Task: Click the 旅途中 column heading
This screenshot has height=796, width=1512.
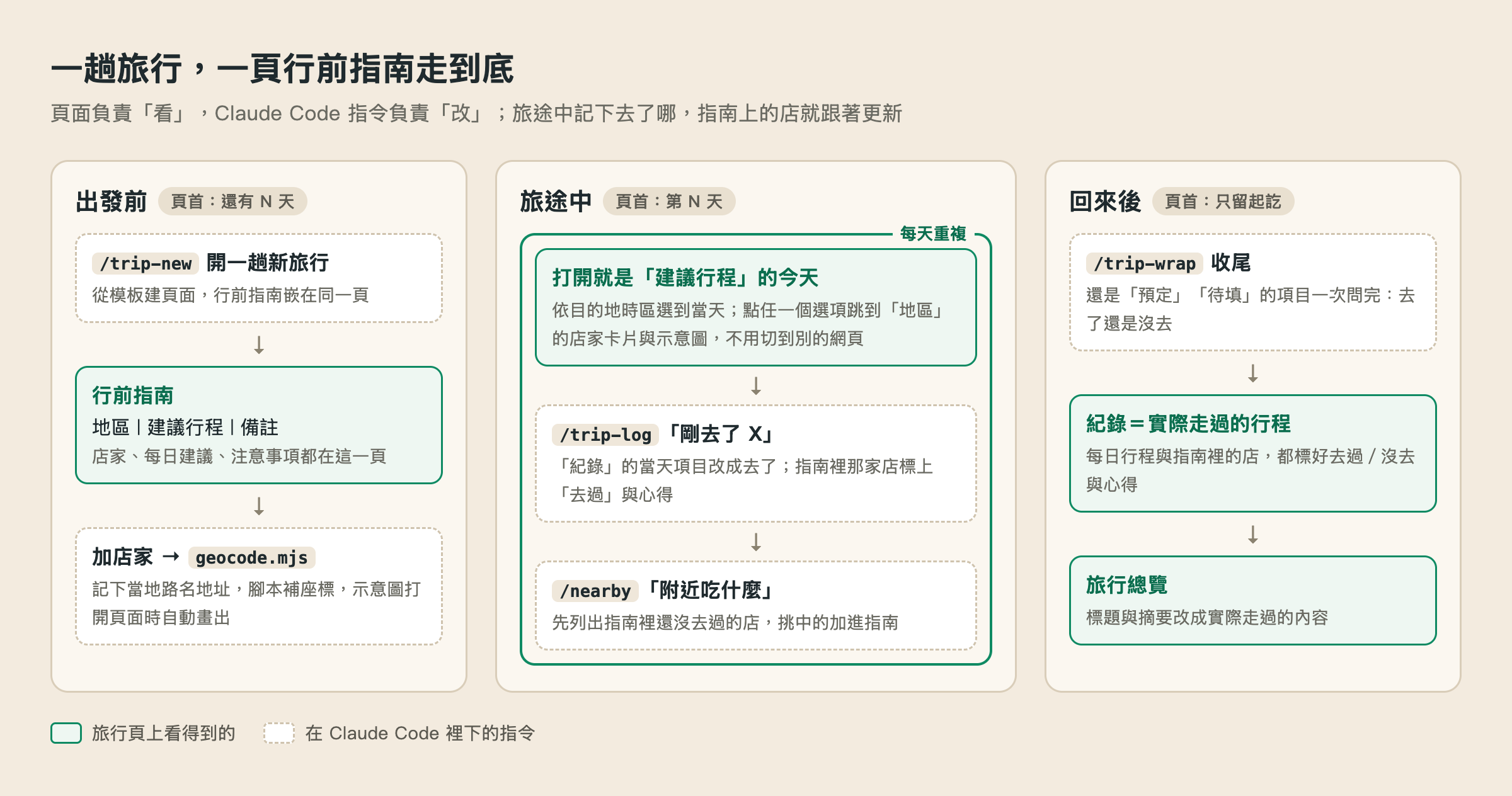Action: [x=556, y=202]
